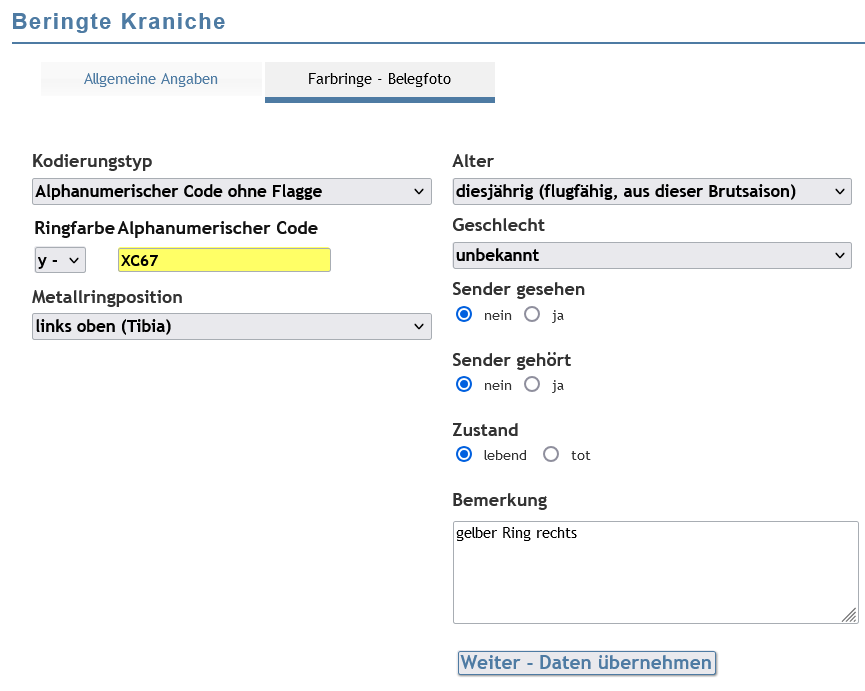The width and height of the screenshot is (865, 691).
Task: Click the Kodierungstyp dropdown chevron arrow
Action: click(x=419, y=191)
